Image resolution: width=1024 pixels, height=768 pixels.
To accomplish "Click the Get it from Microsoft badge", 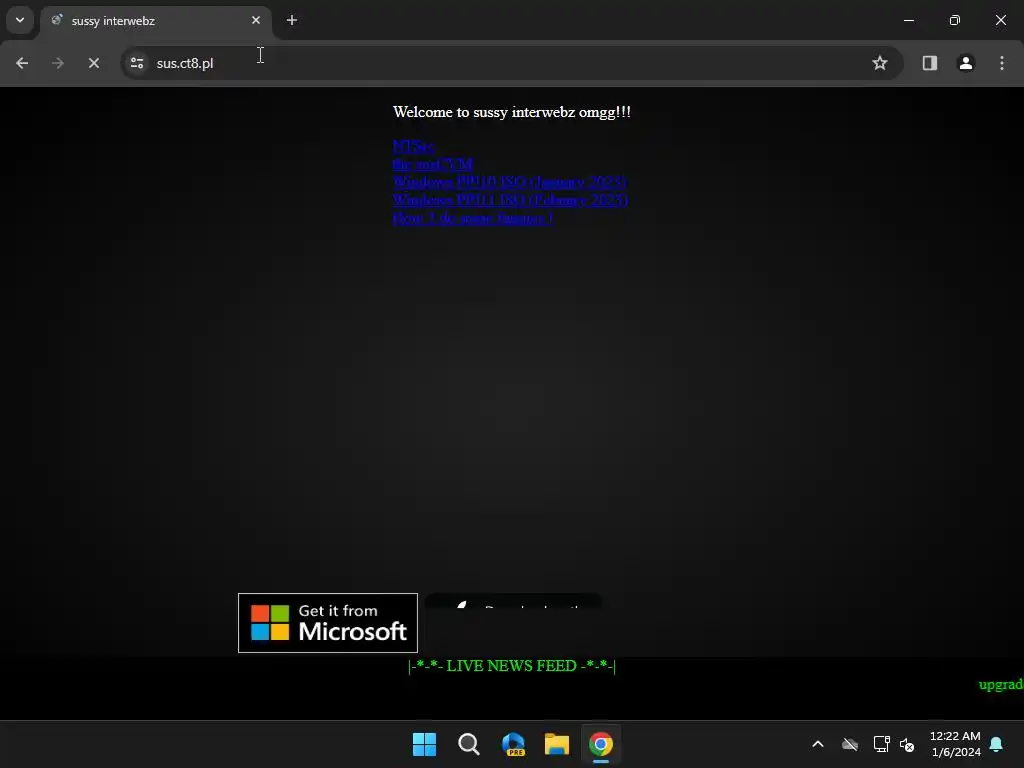I will coord(328,623).
